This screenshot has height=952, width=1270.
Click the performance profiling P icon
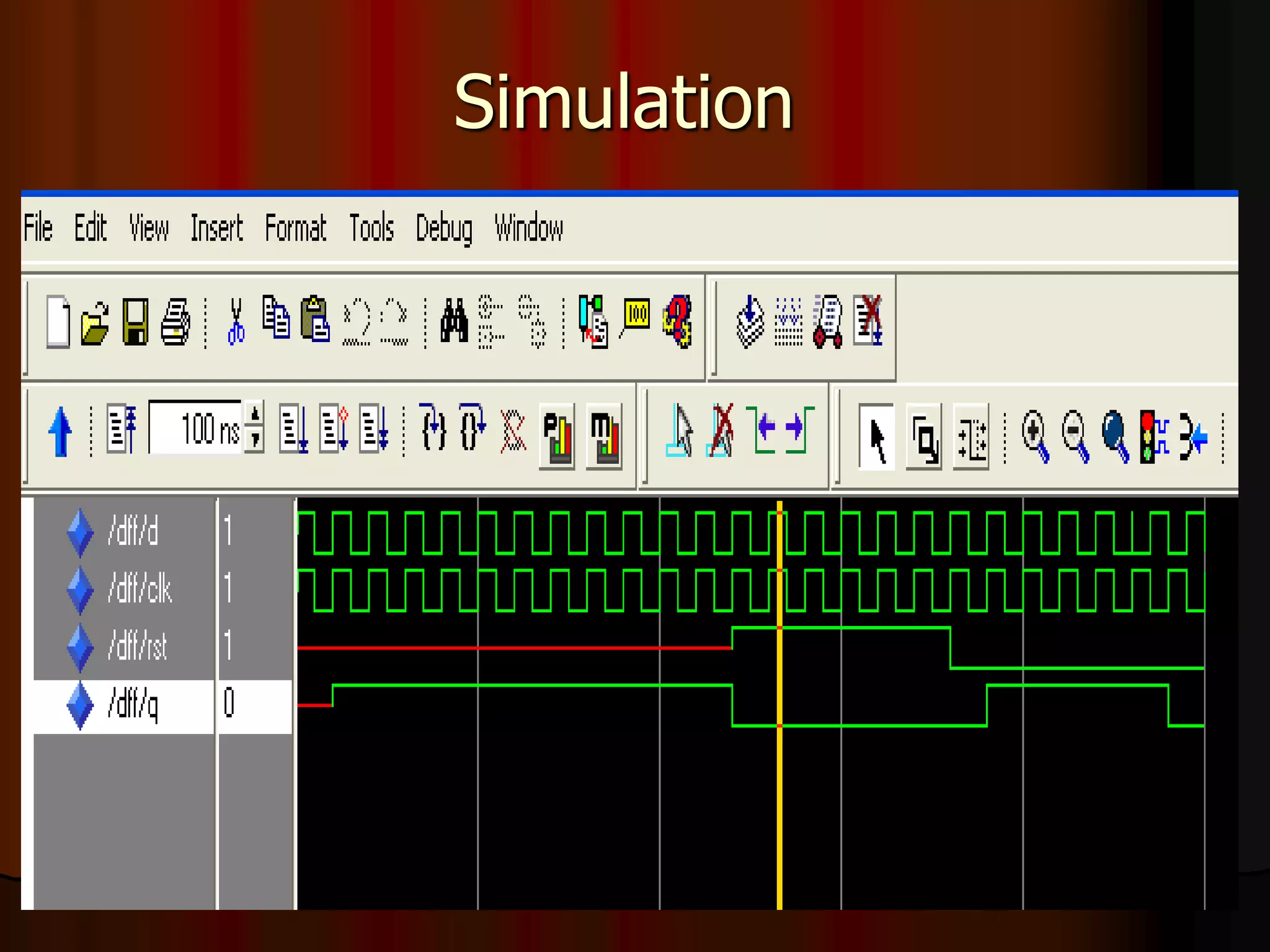pyautogui.click(x=557, y=436)
